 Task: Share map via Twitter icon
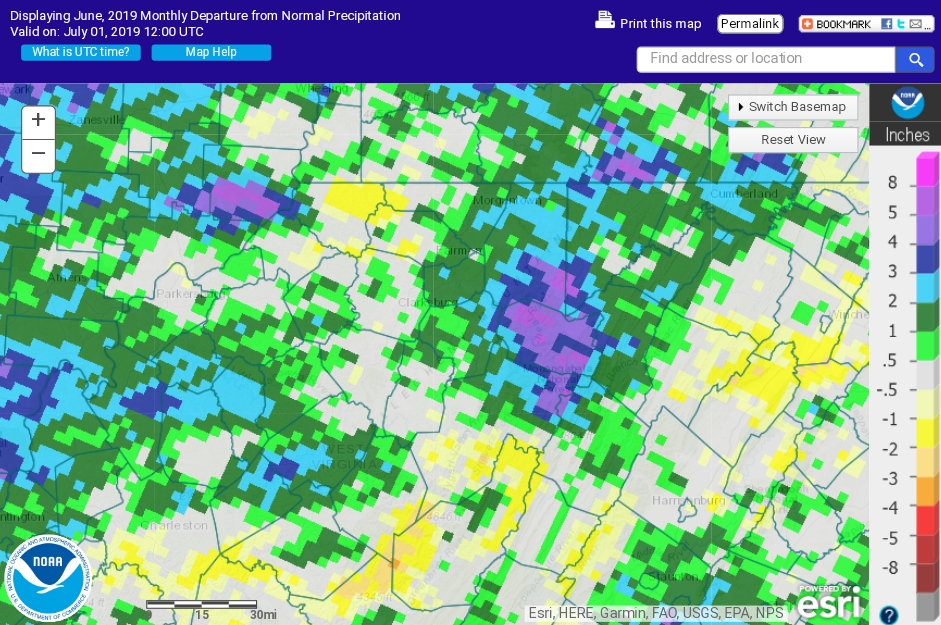click(900, 24)
